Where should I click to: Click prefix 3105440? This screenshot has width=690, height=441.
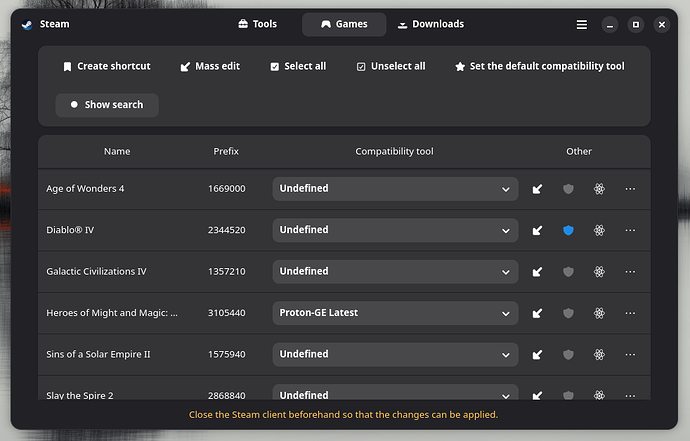(x=227, y=312)
